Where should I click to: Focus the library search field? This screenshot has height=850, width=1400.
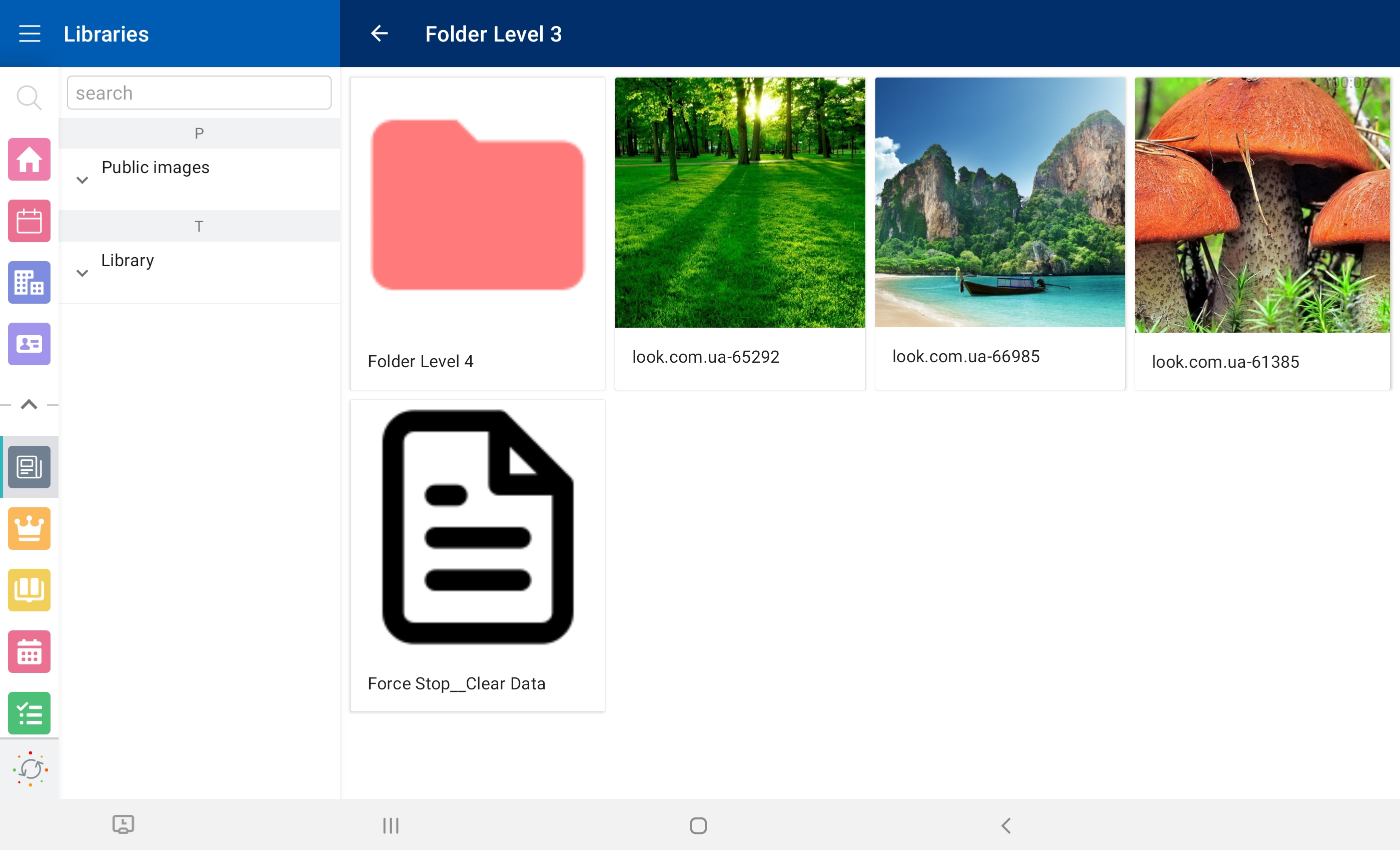point(199,93)
